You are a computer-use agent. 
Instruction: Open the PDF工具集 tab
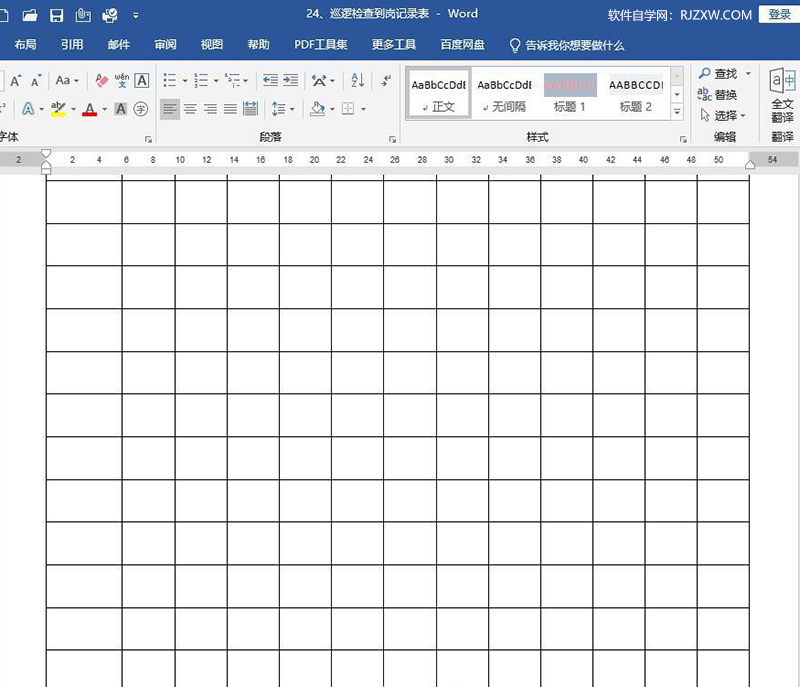pyautogui.click(x=321, y=45)
